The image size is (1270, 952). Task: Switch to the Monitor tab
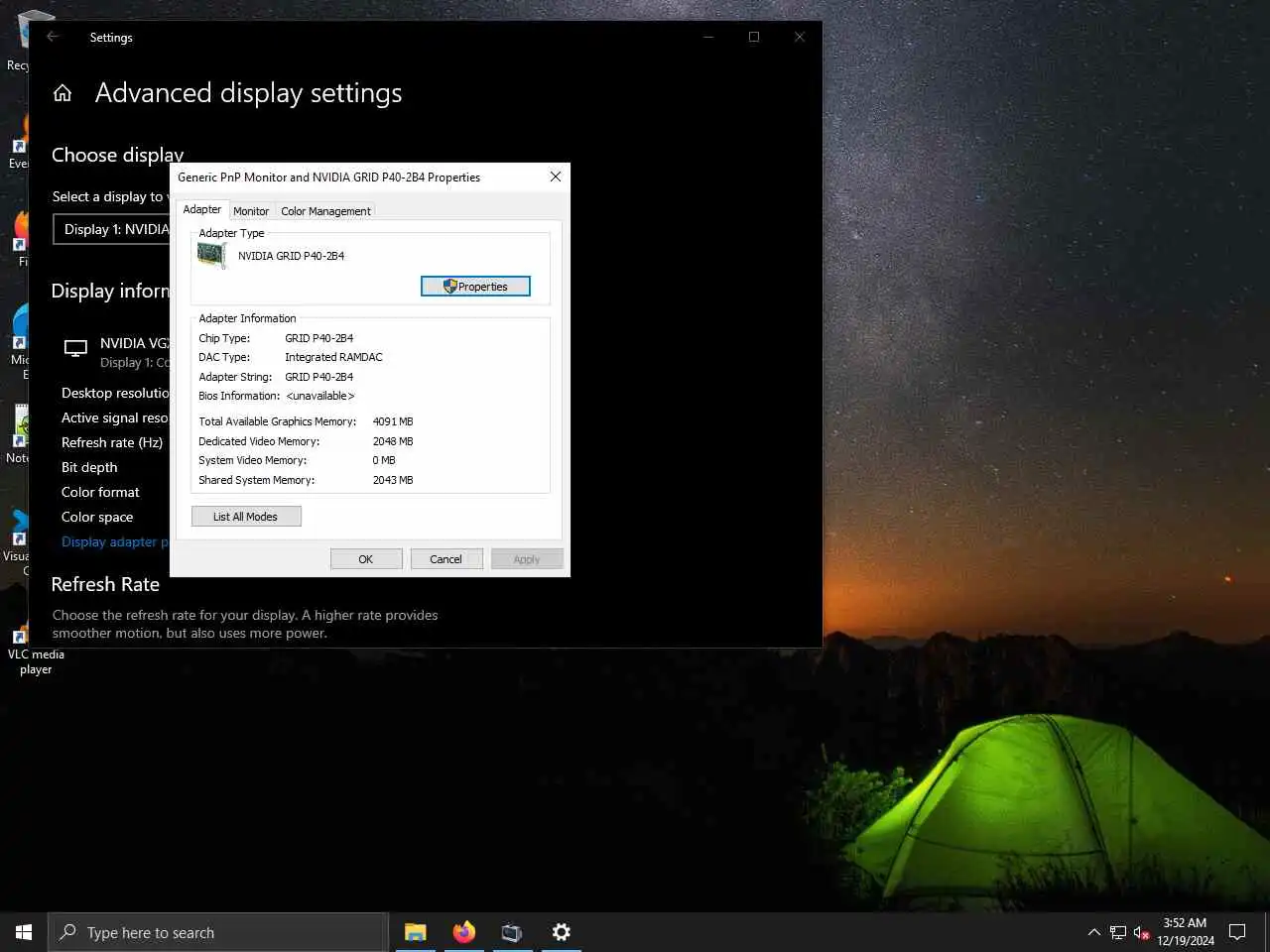click(x=251, y=211)
